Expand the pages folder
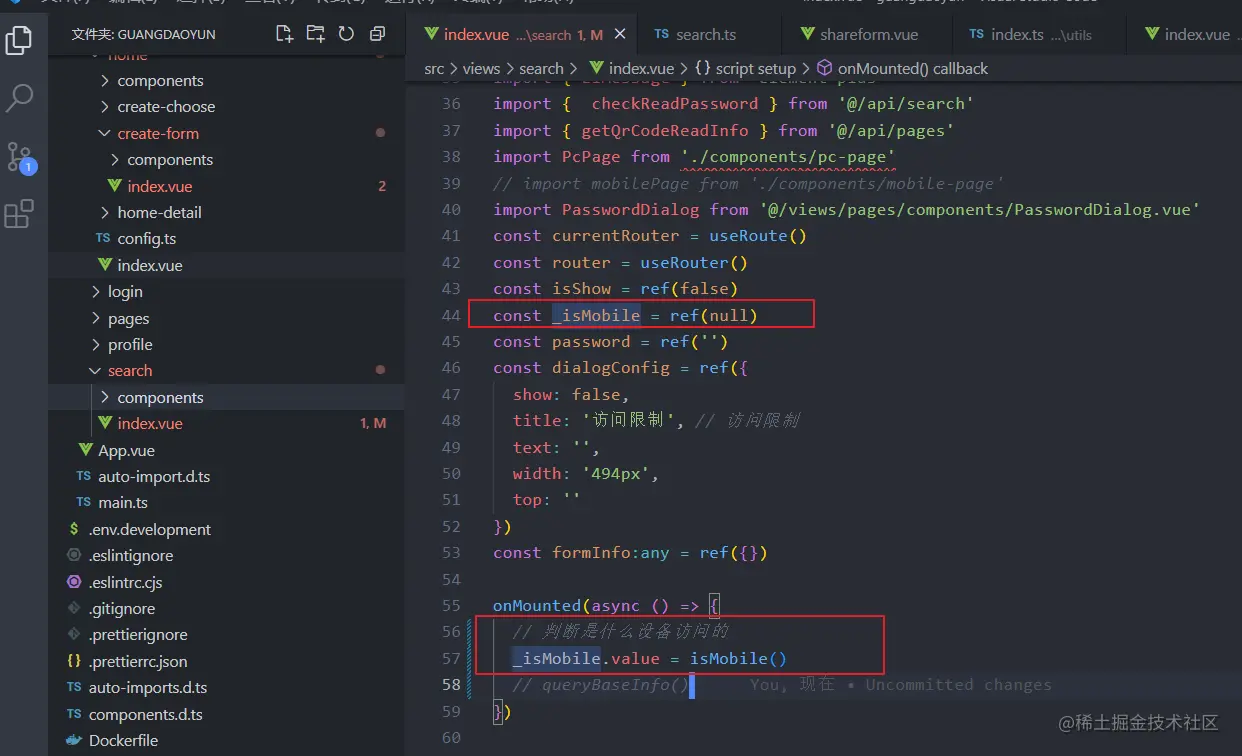1242x756 pixels. point(128,318)
